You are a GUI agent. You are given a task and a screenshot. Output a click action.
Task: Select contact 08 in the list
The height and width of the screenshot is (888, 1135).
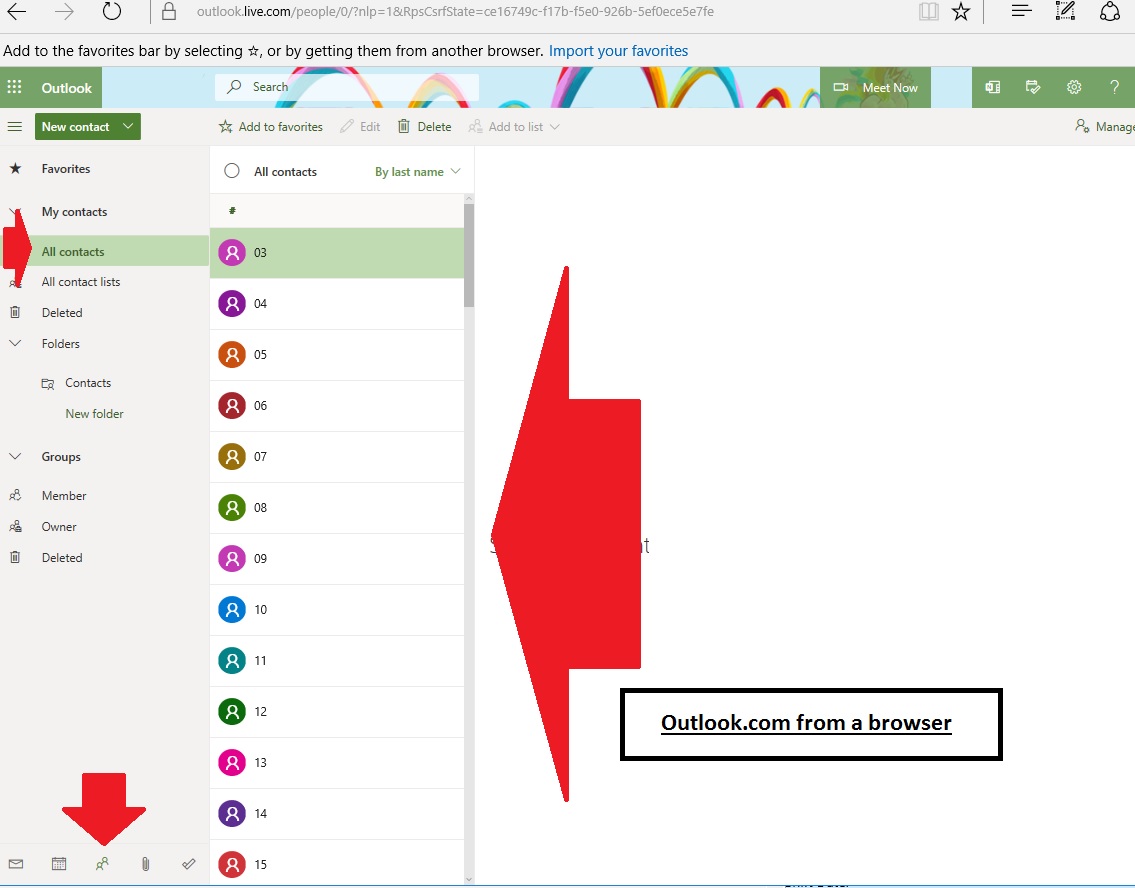click(337, 508)
